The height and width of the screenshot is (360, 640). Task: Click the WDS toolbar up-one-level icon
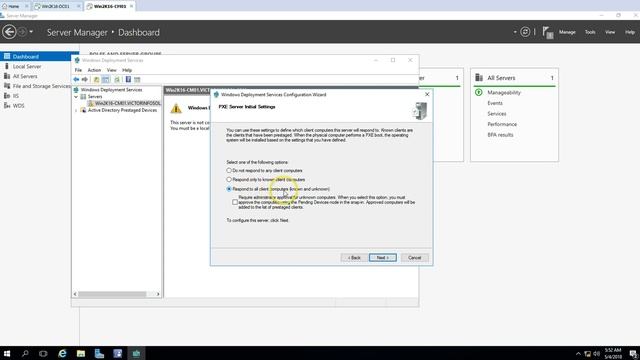[x=96, y=79]
